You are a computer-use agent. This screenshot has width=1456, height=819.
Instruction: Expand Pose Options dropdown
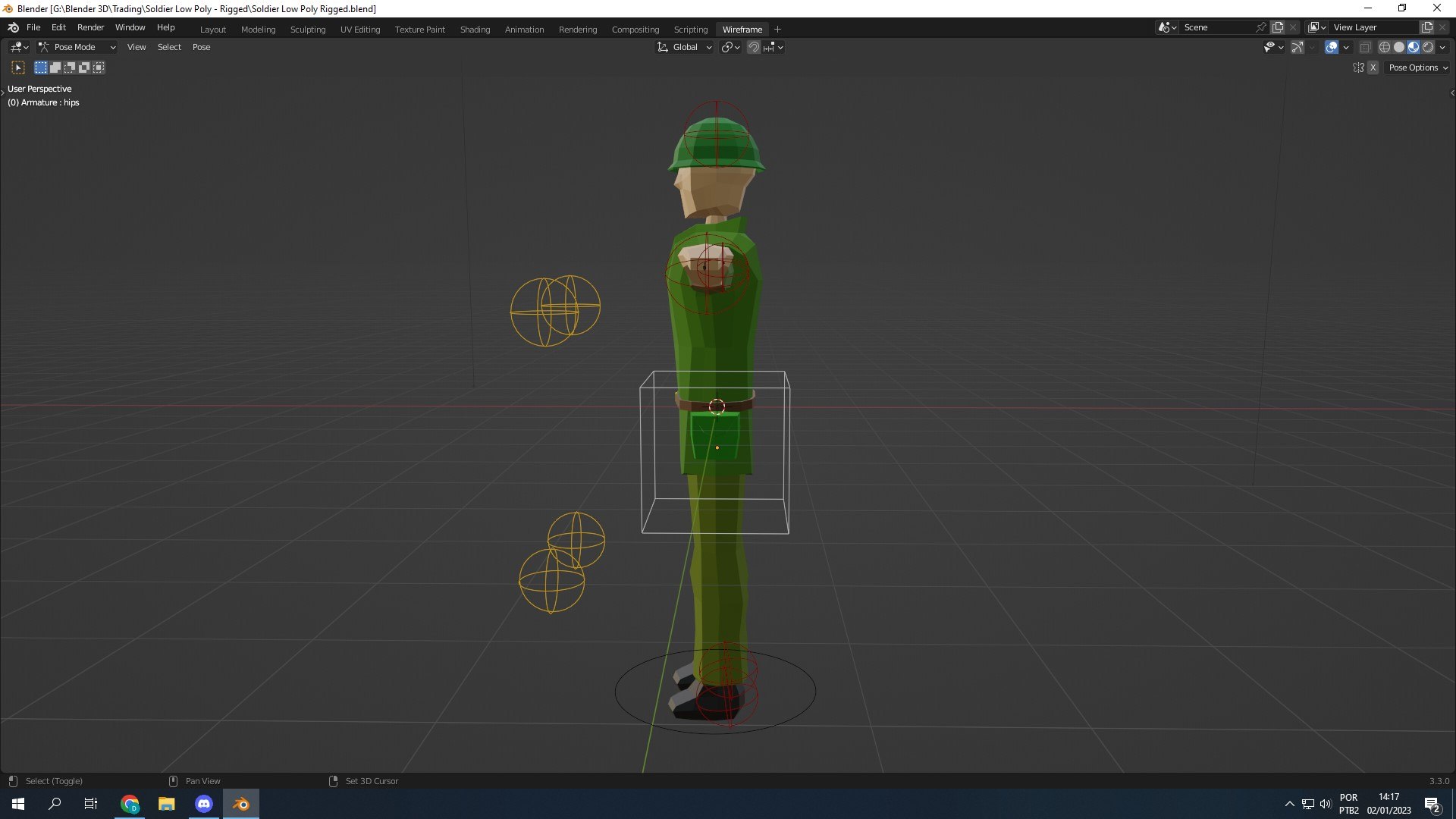[x=1418, y=67]
